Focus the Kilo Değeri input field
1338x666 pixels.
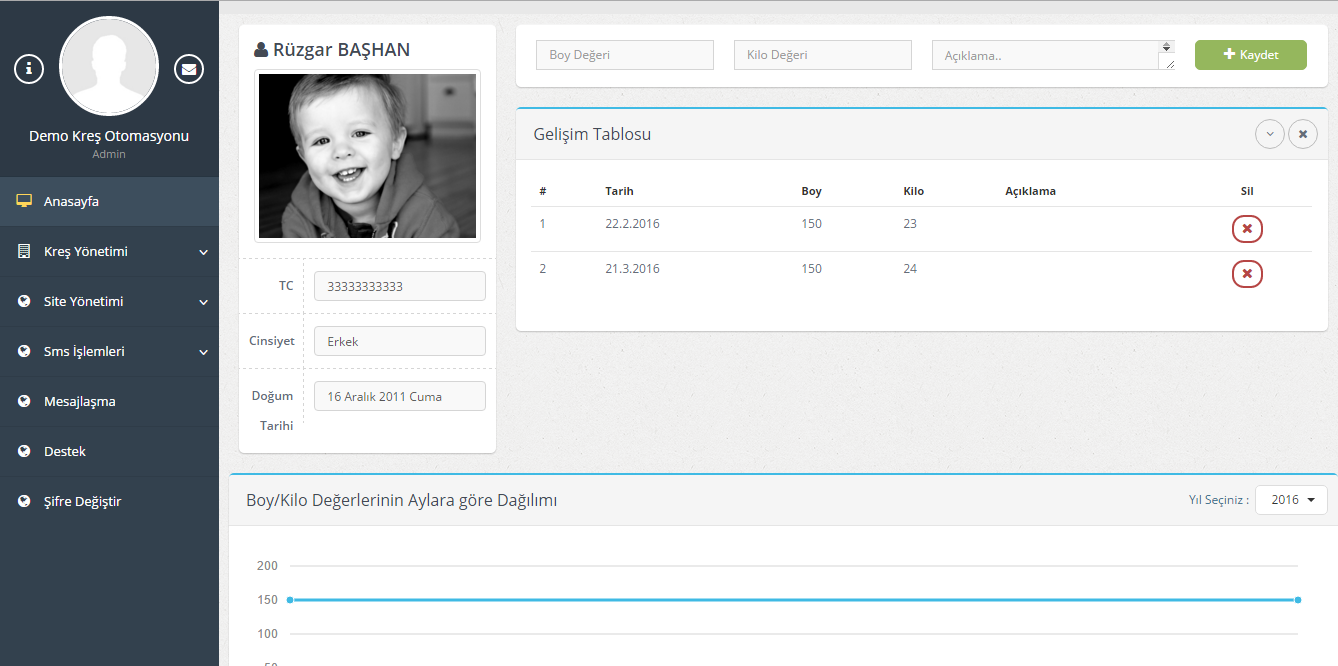point(822,55)
